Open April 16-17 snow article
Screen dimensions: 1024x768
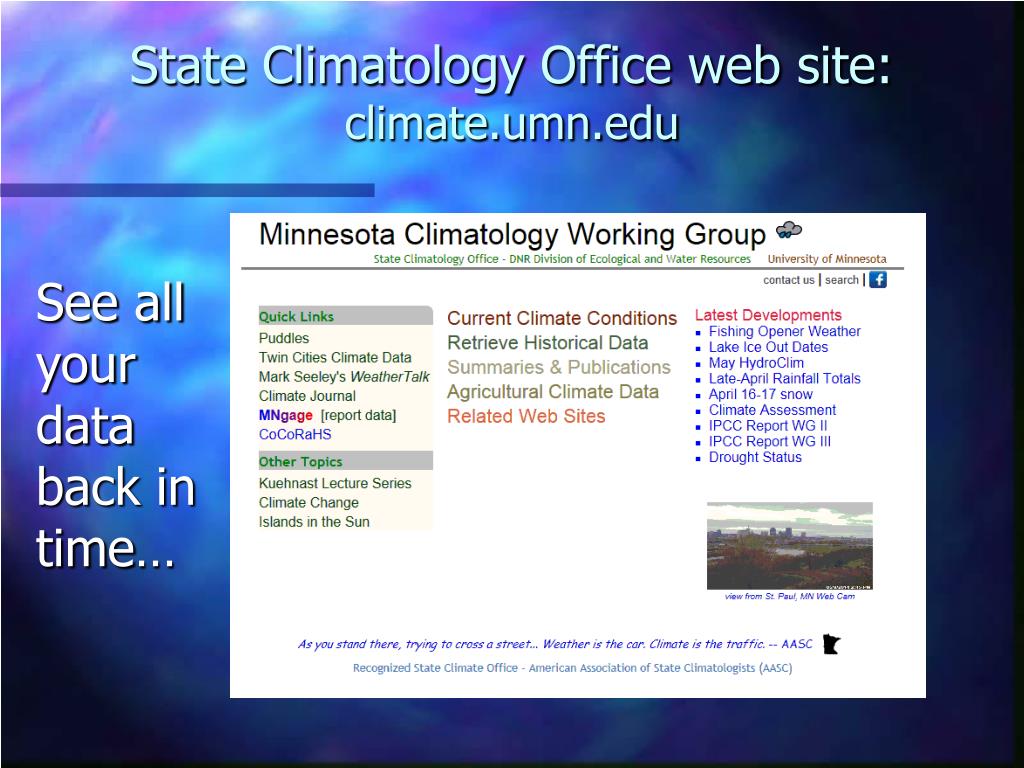coord(761,394)
